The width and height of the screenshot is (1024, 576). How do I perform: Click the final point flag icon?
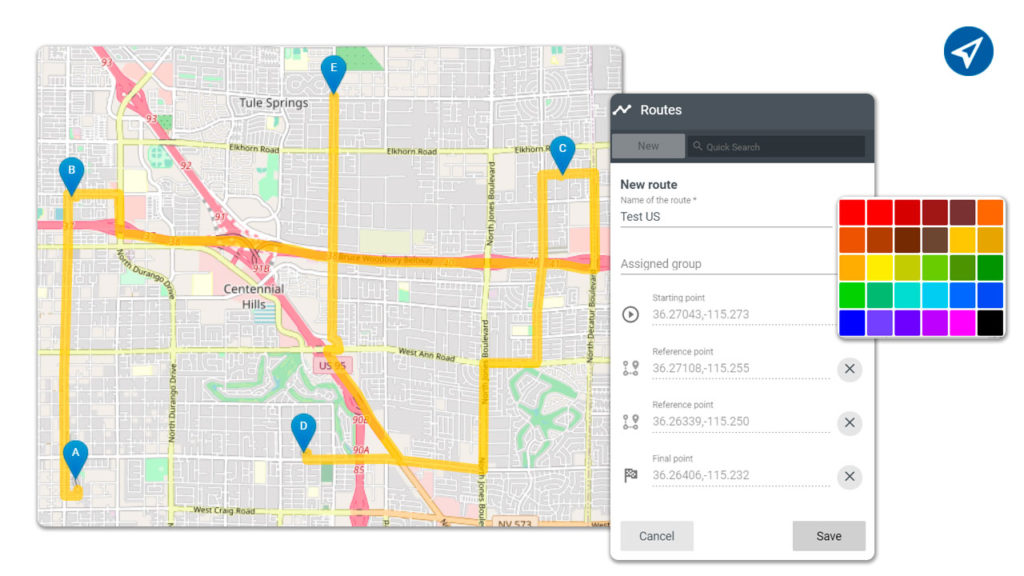630,475
